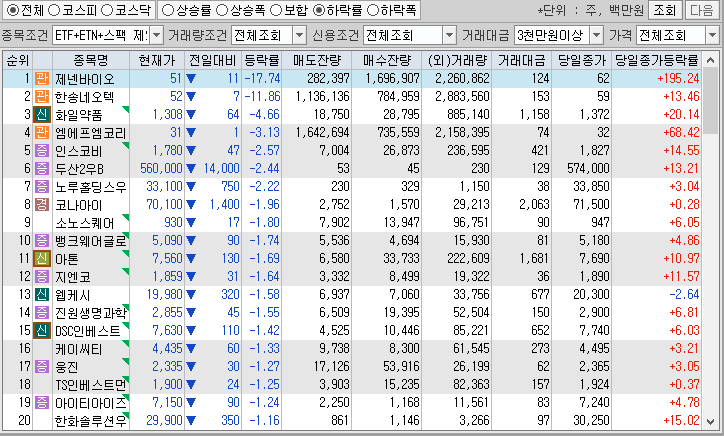This screenshot has height=436, width=724.
Task: Click the 아톤 current price 7,560
Action: pos(167,259)
